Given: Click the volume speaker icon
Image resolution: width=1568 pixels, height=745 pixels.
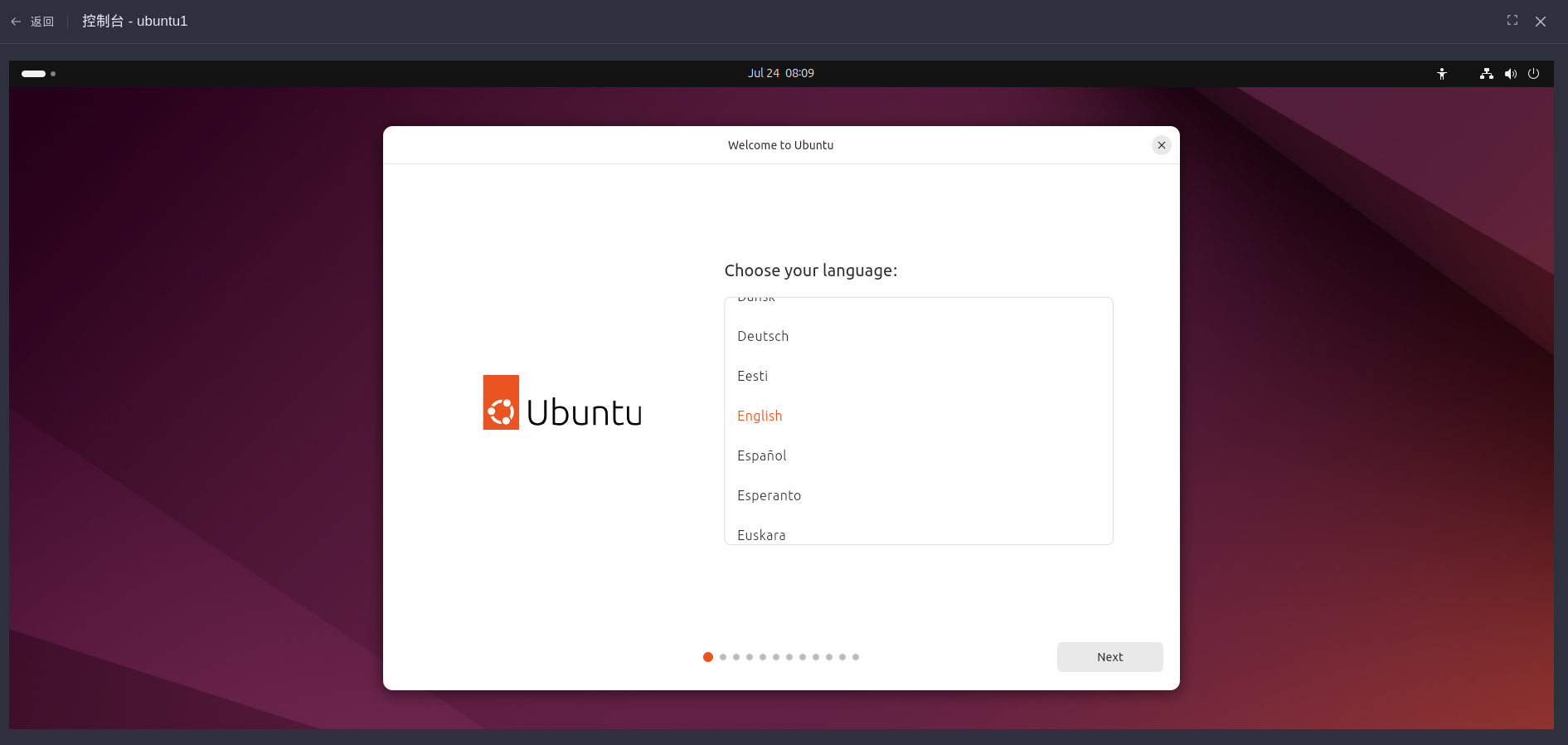Looking at the screenshot, I should coord(1511,74).
